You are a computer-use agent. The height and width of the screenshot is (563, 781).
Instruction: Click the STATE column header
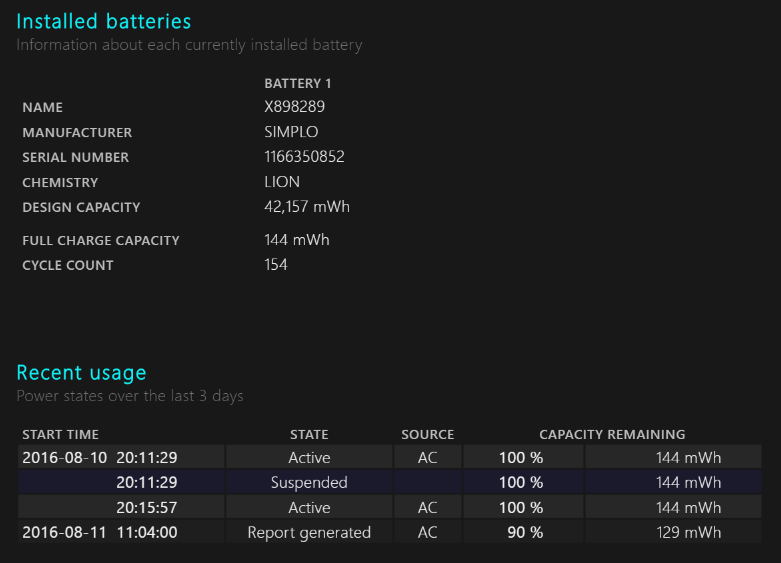(x=309, y=434)
